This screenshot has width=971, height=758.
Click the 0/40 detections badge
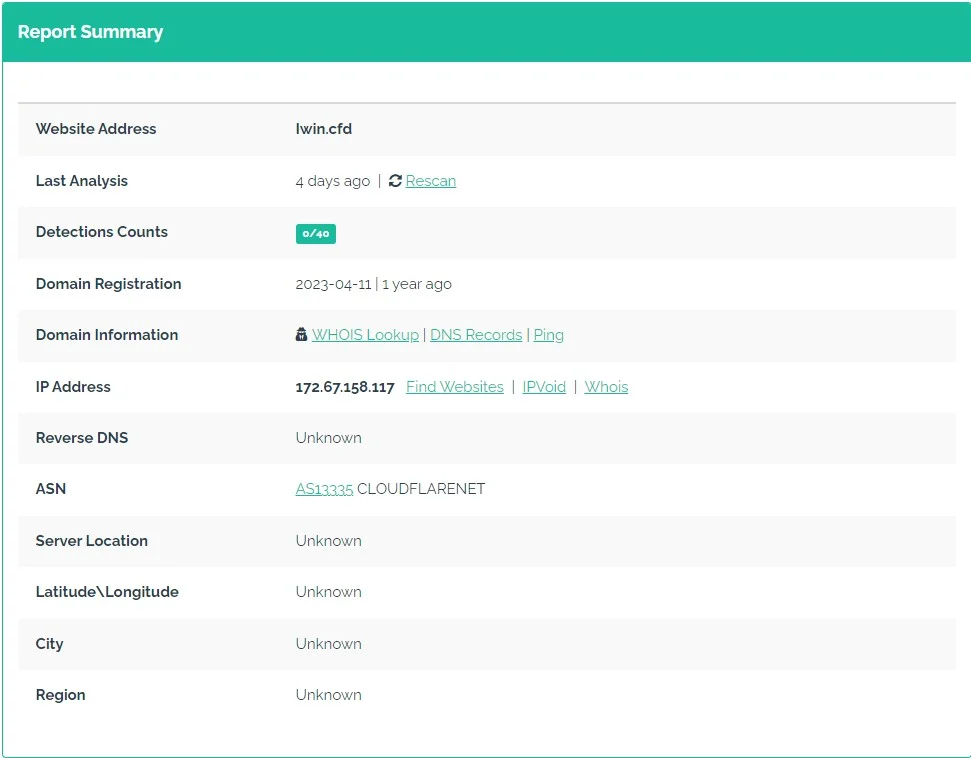tap(316, 233)
